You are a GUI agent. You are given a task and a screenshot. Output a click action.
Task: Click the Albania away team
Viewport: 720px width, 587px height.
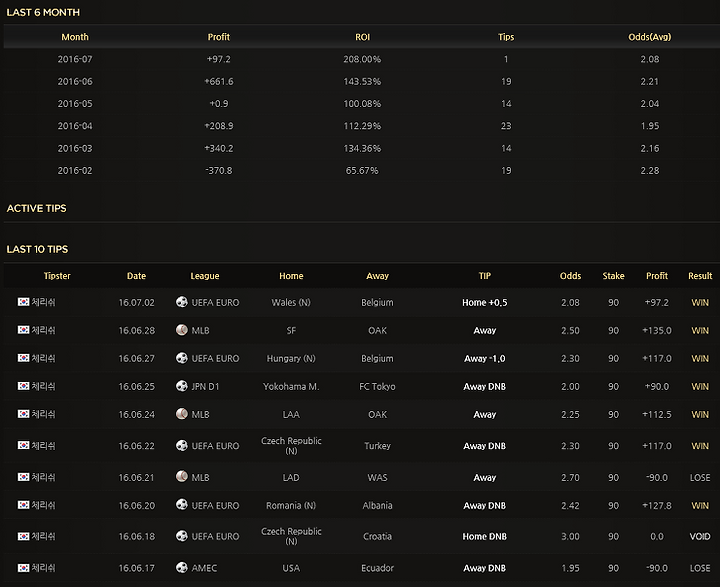tap(377, 505)
